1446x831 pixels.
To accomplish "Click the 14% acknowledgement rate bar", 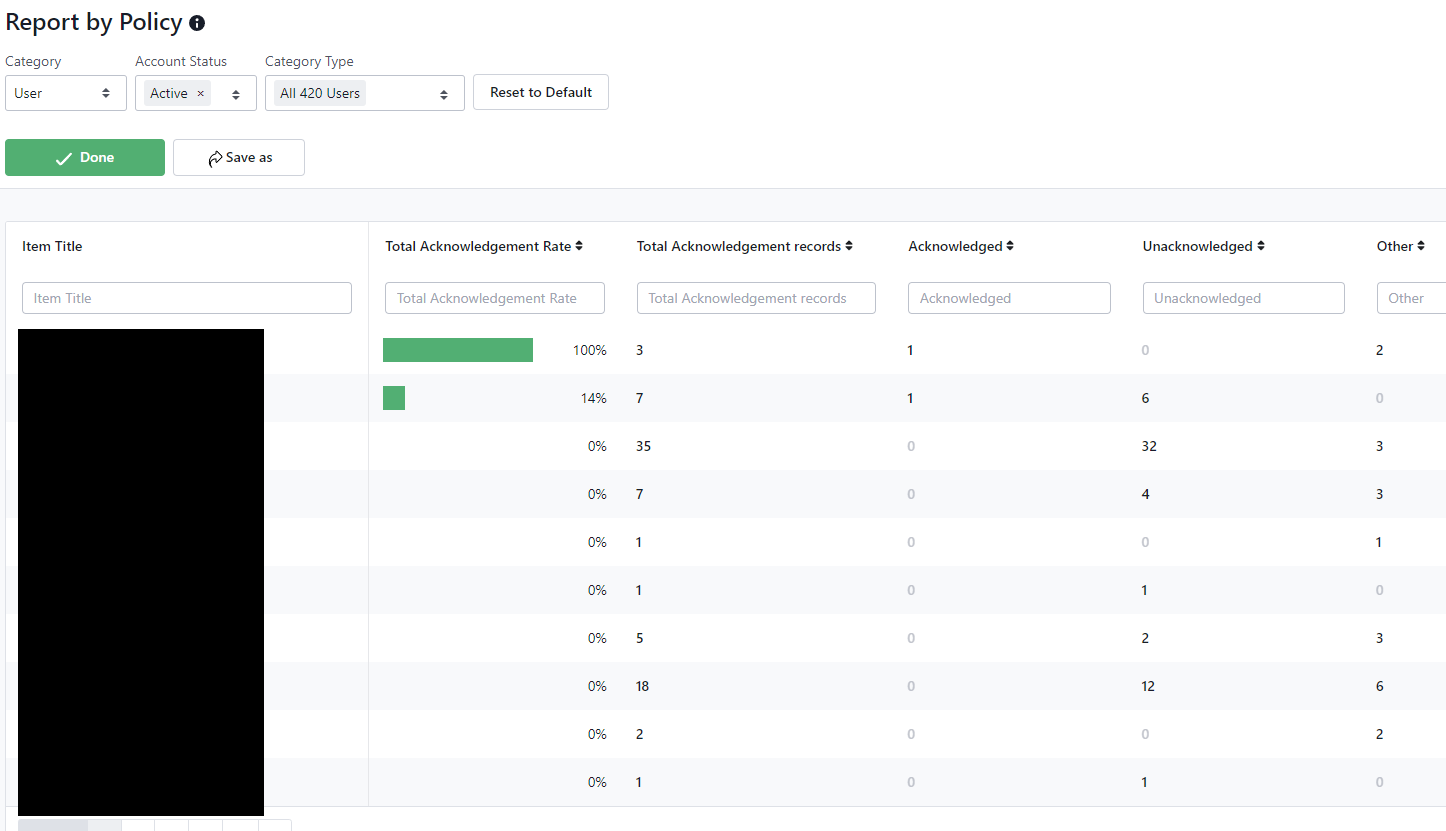I will point(394,398).
